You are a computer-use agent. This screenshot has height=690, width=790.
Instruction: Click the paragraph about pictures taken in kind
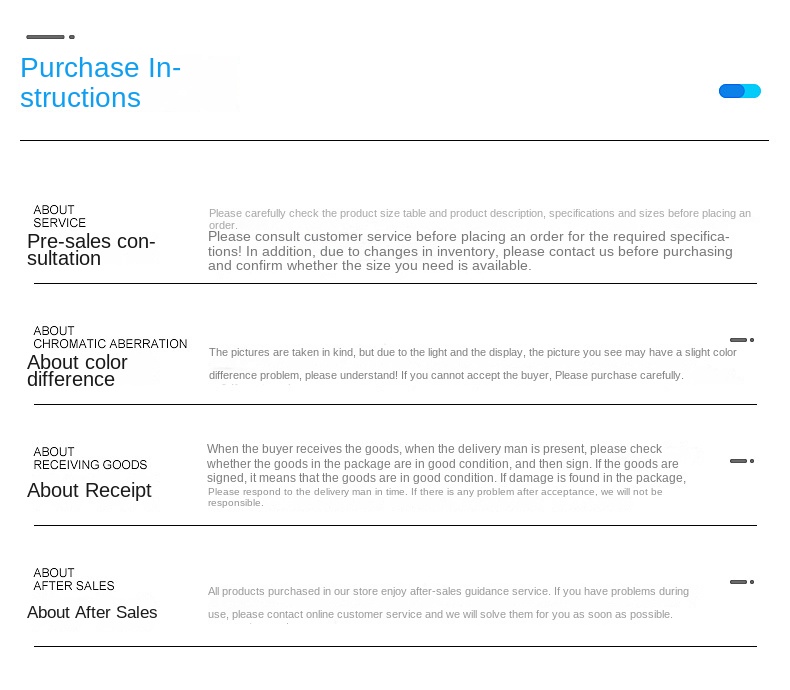(x=472, y=364)
